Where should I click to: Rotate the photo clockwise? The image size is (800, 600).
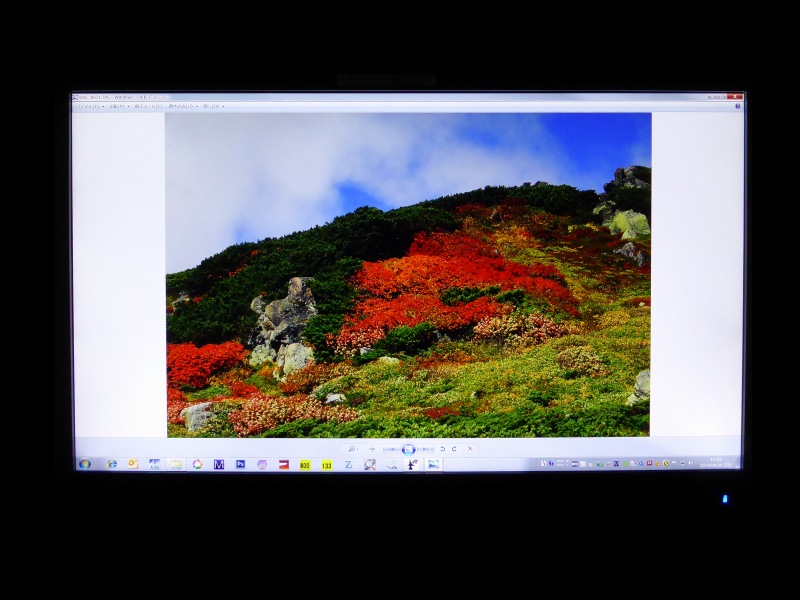[x=454, y=449]
